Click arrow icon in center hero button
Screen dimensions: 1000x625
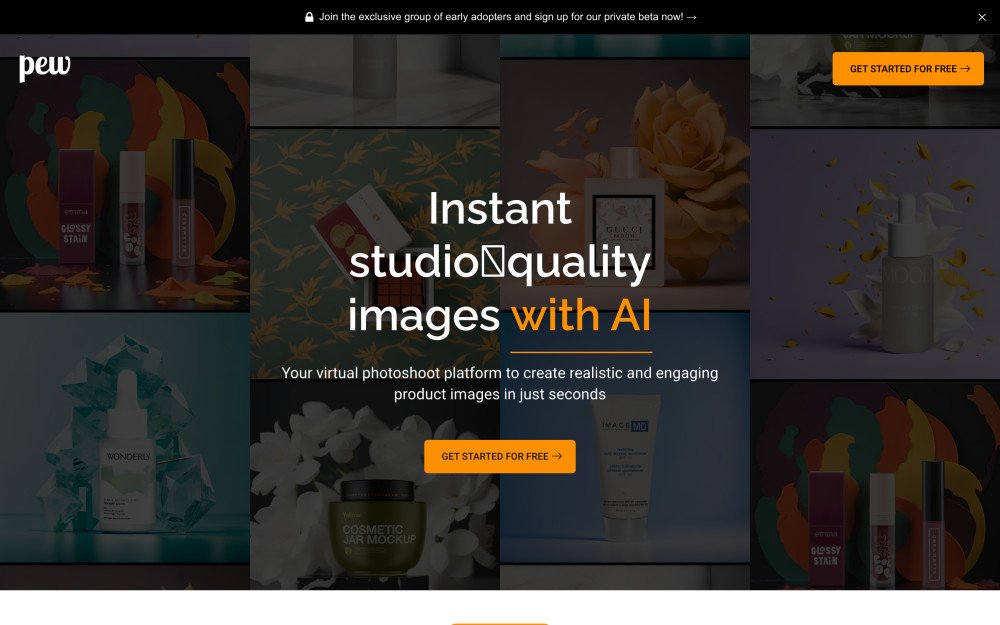point(557,457)
